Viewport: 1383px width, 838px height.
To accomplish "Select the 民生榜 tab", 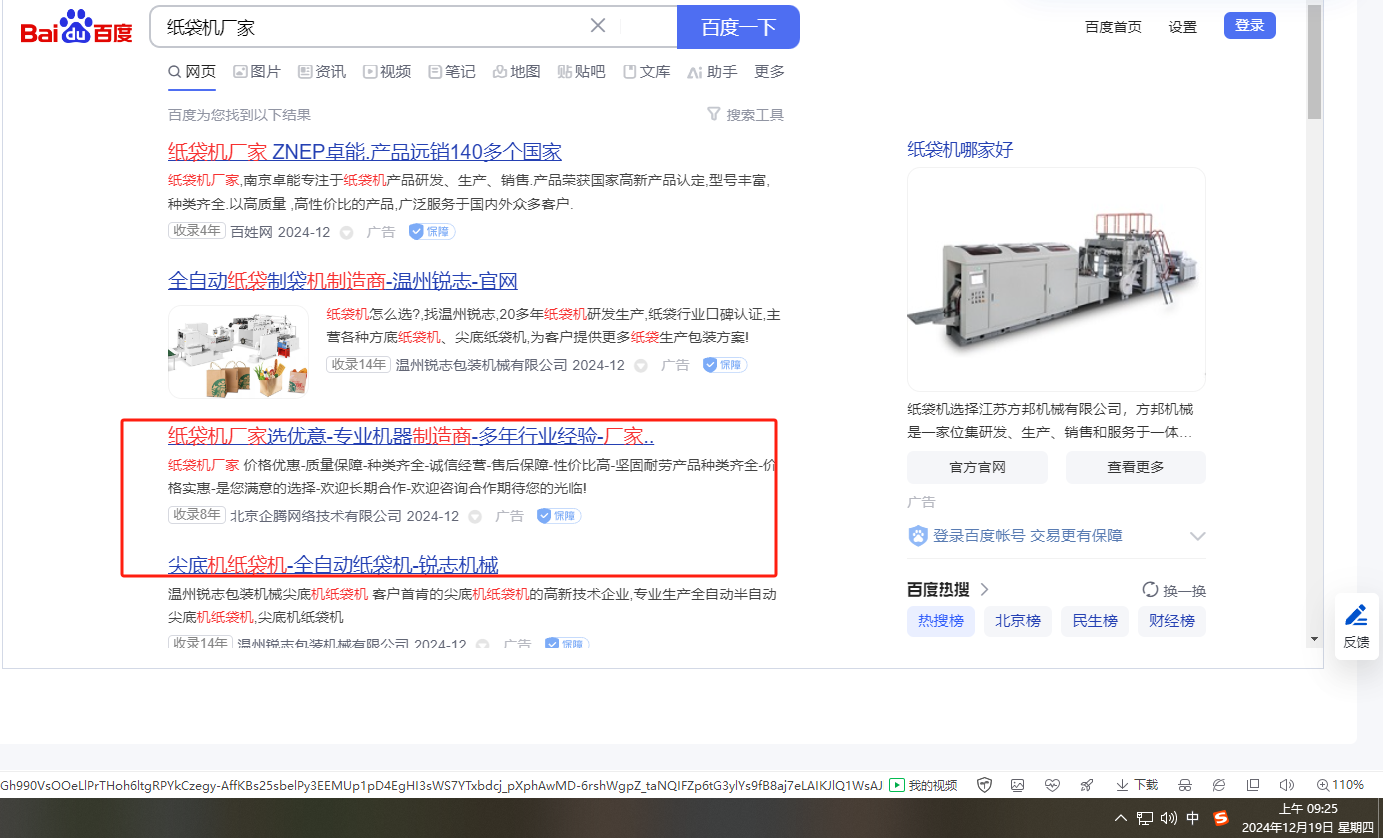I will pyautogui.click(x=1095, y=621).
